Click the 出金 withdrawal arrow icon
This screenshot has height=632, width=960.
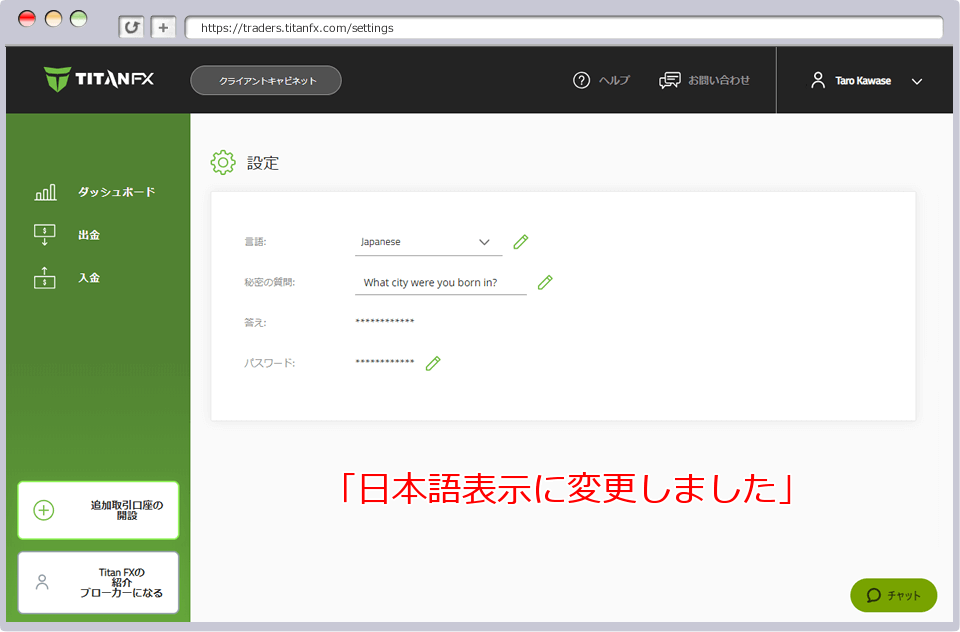pyautogui.click(x=45, y=234)
